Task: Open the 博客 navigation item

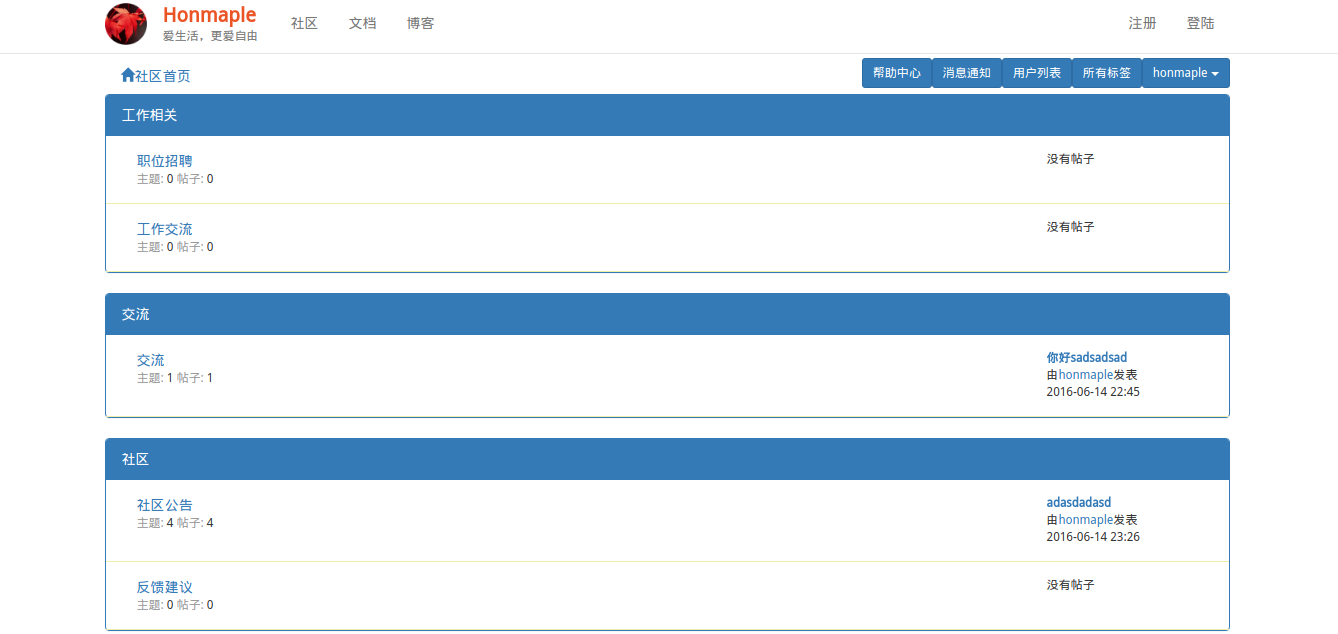Action: (x=420, y=23)
